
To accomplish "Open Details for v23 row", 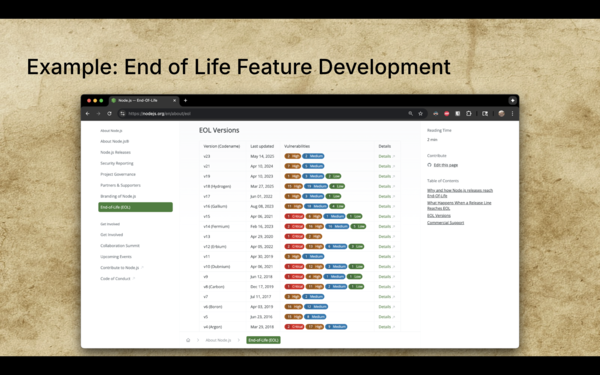I will click(x=386, y=156).
